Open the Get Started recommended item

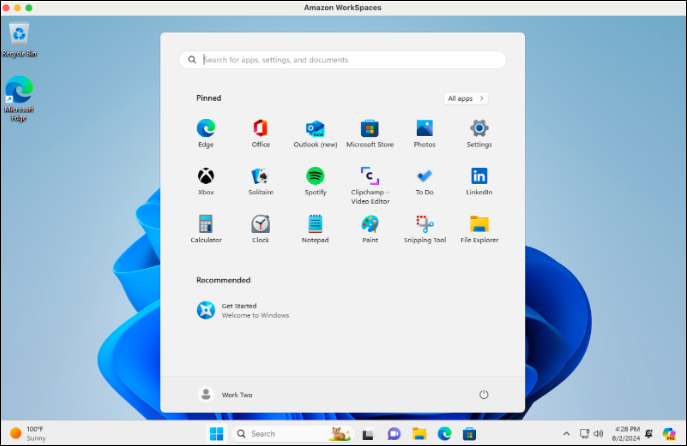243,310
